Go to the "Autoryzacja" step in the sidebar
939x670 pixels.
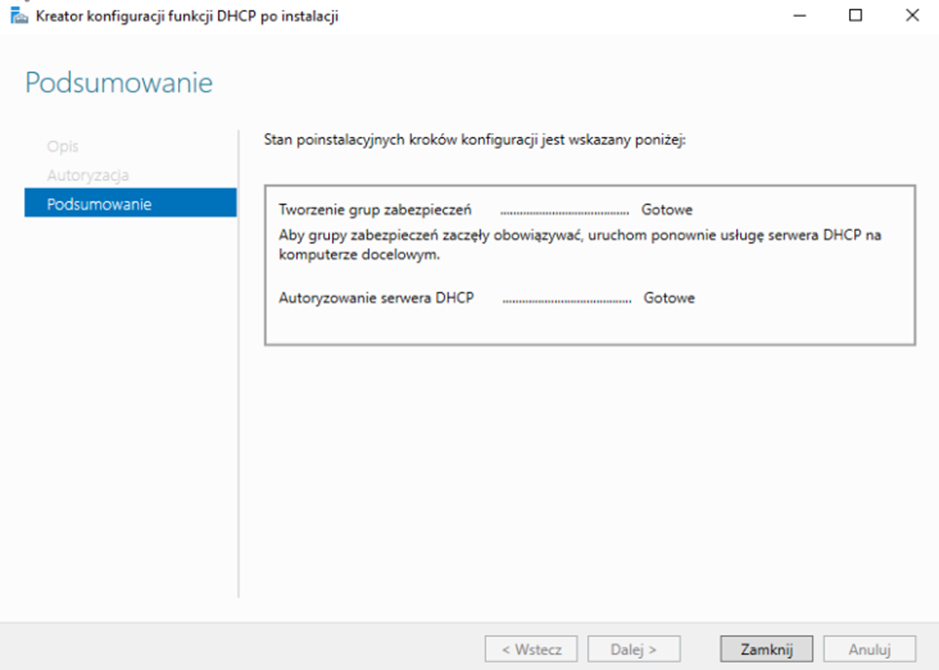coord(88,176)
